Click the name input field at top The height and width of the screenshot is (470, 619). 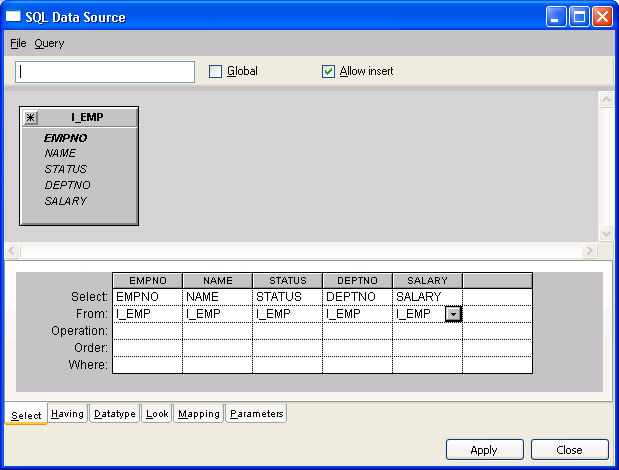(105, 72)
